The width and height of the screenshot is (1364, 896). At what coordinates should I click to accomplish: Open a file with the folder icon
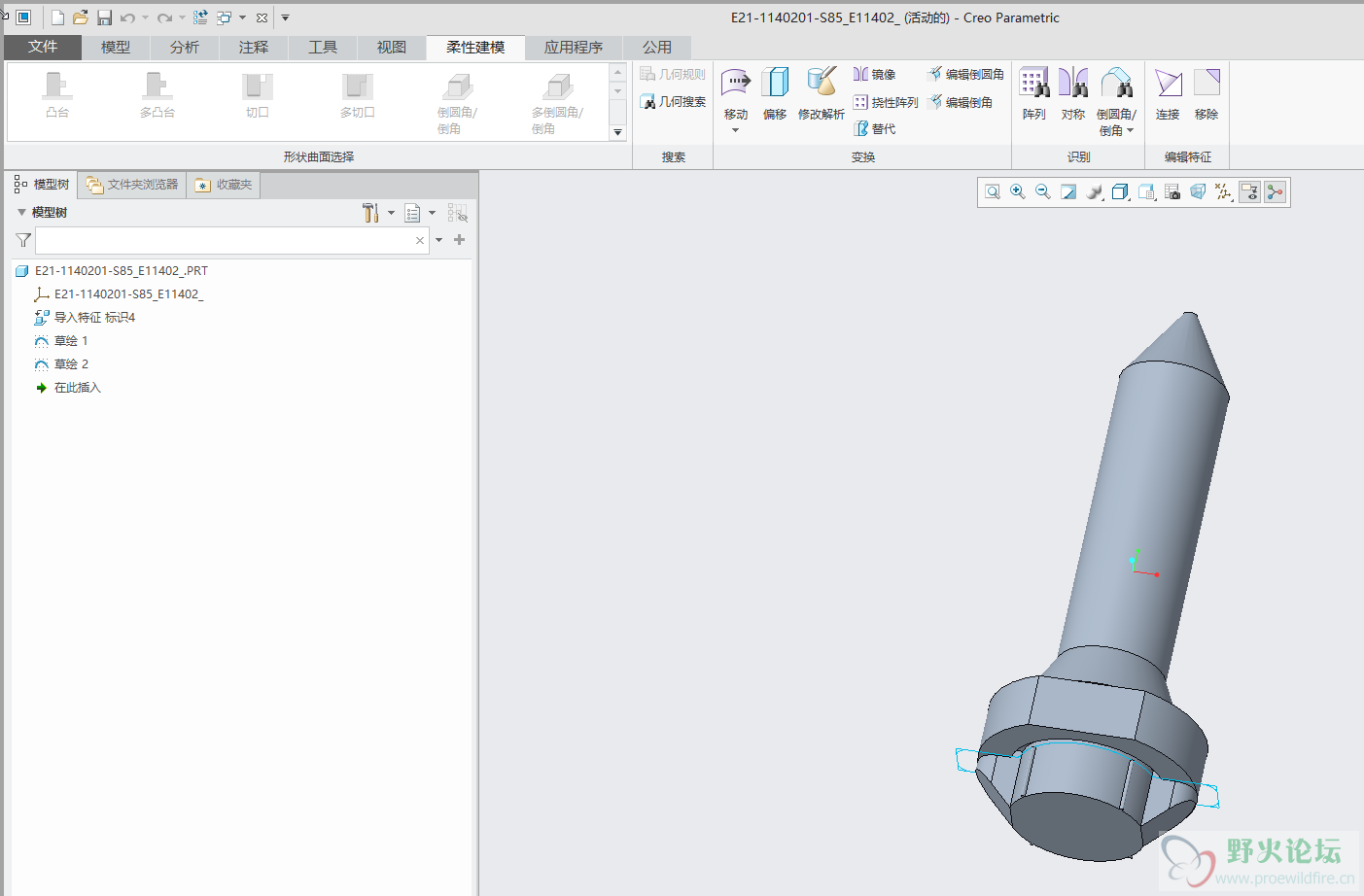(x=81, y=17)
